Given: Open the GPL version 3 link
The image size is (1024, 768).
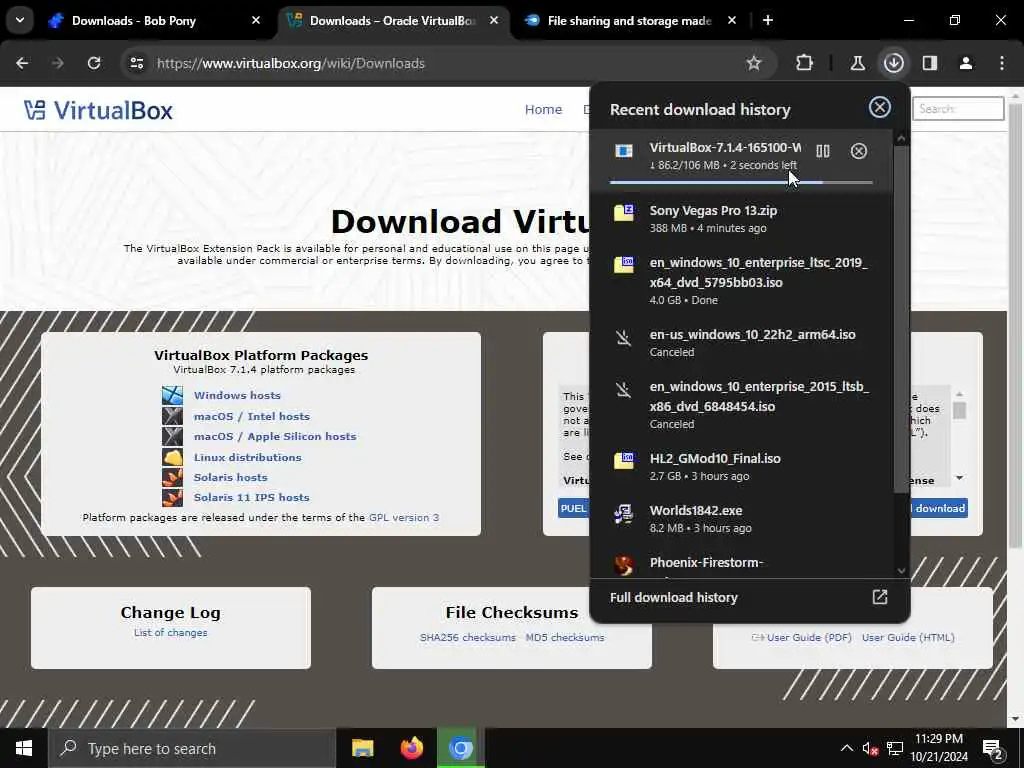Looking at the screenshot, I should 404,517.
